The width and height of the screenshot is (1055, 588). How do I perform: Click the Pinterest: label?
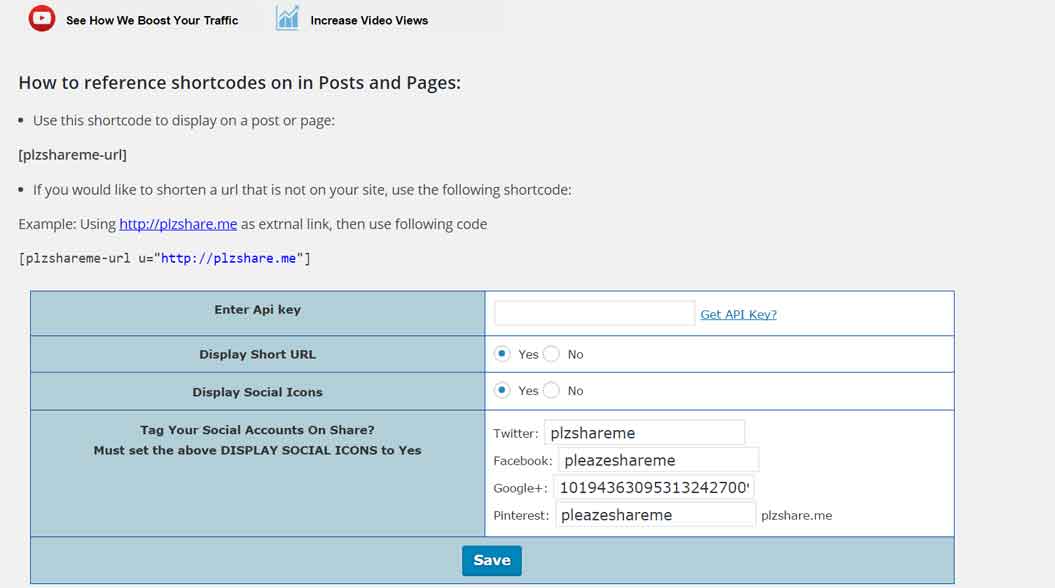(521, 515)
